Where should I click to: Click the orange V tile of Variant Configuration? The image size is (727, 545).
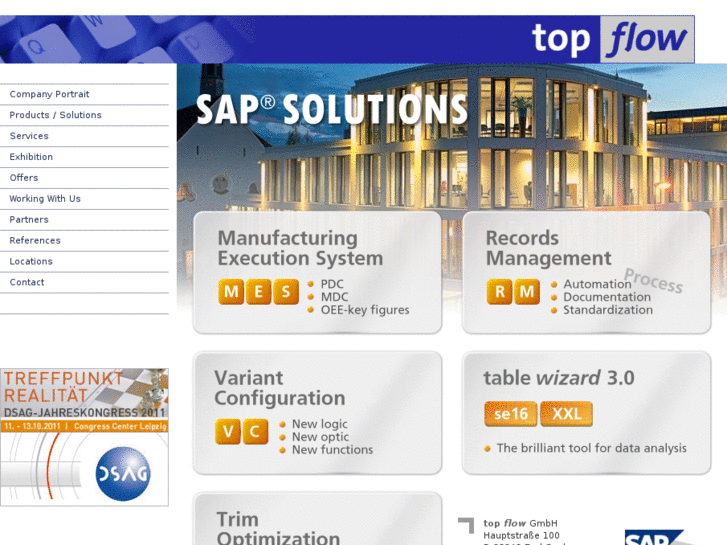[x=228, y=431]
